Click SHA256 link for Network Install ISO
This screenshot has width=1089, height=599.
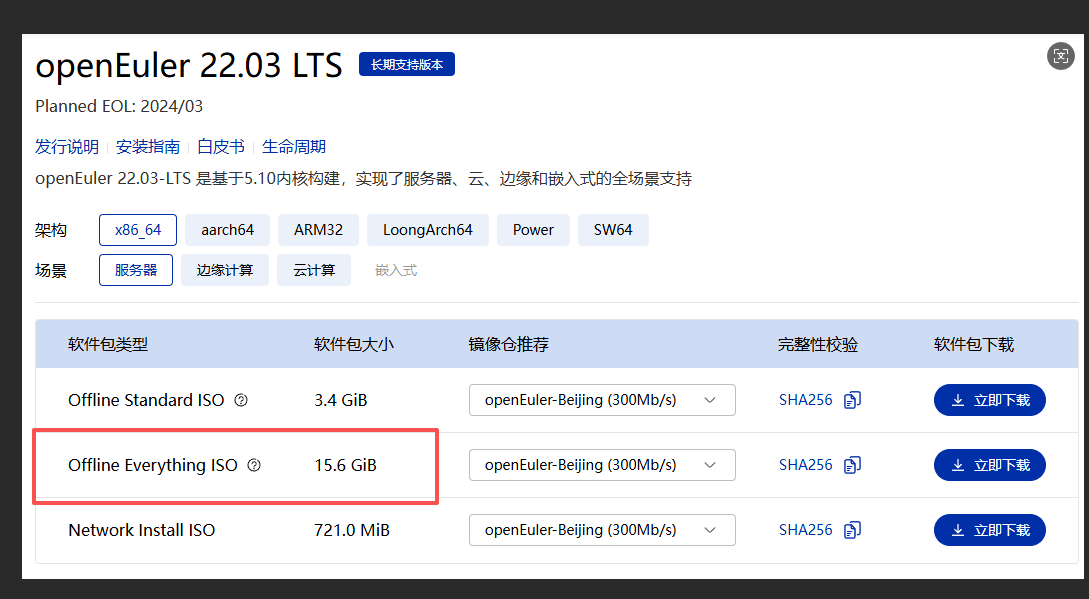click(806, 530)
